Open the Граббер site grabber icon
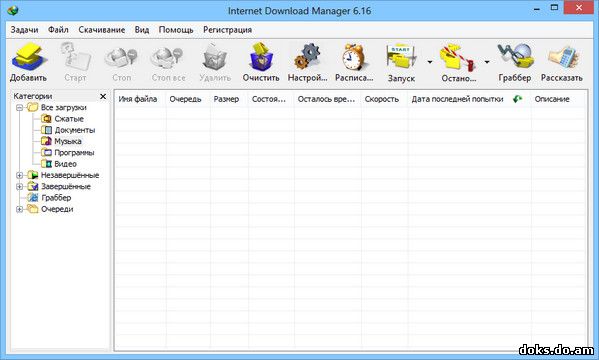 (515, 57)
